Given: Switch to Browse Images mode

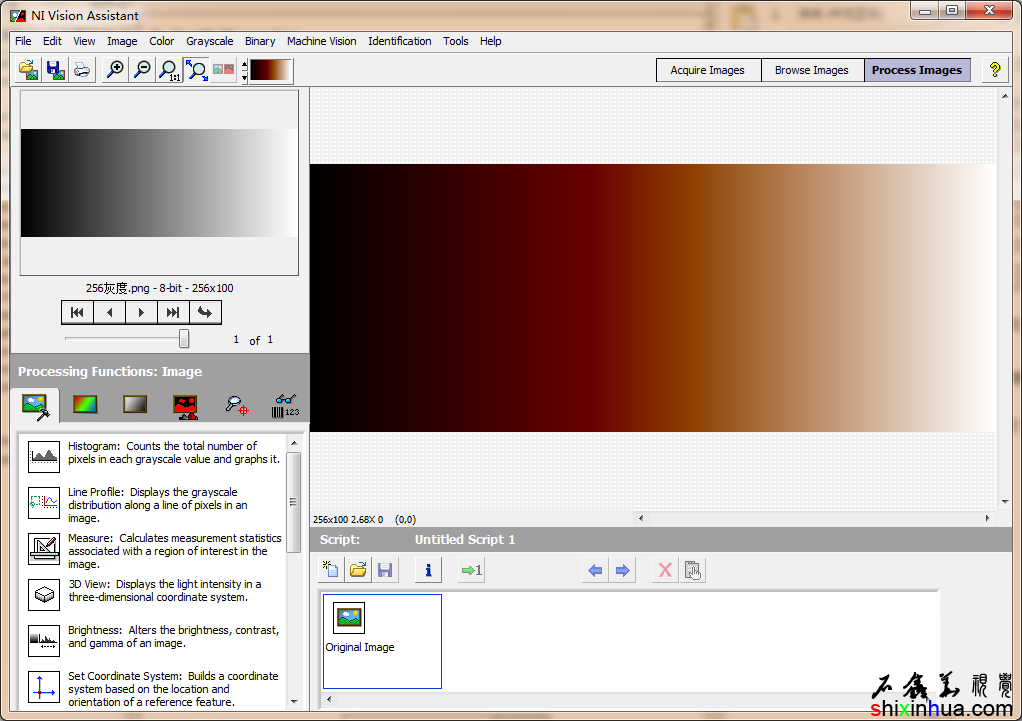Looking at the screenshot, I should point(811,70).
